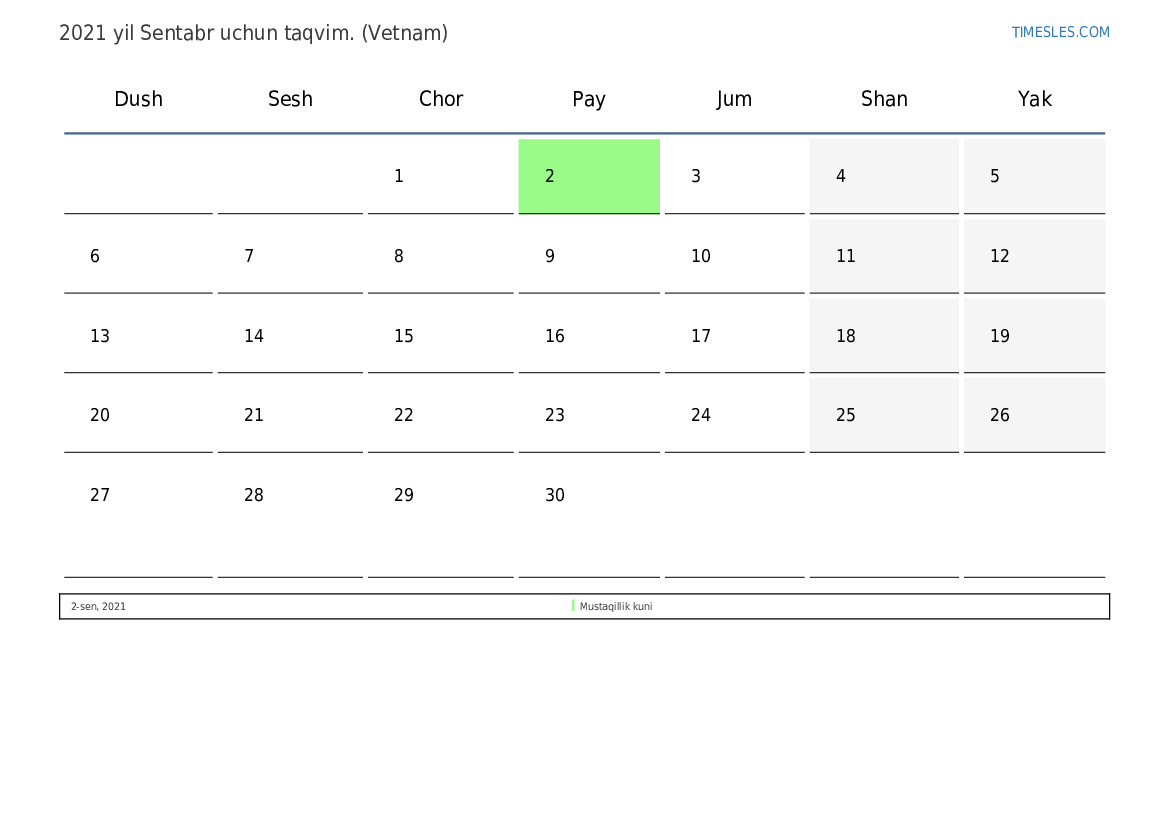Screen dimensions: 1169x827
Task: Pick date 3 in the Jum column
Action: point(734,176)
